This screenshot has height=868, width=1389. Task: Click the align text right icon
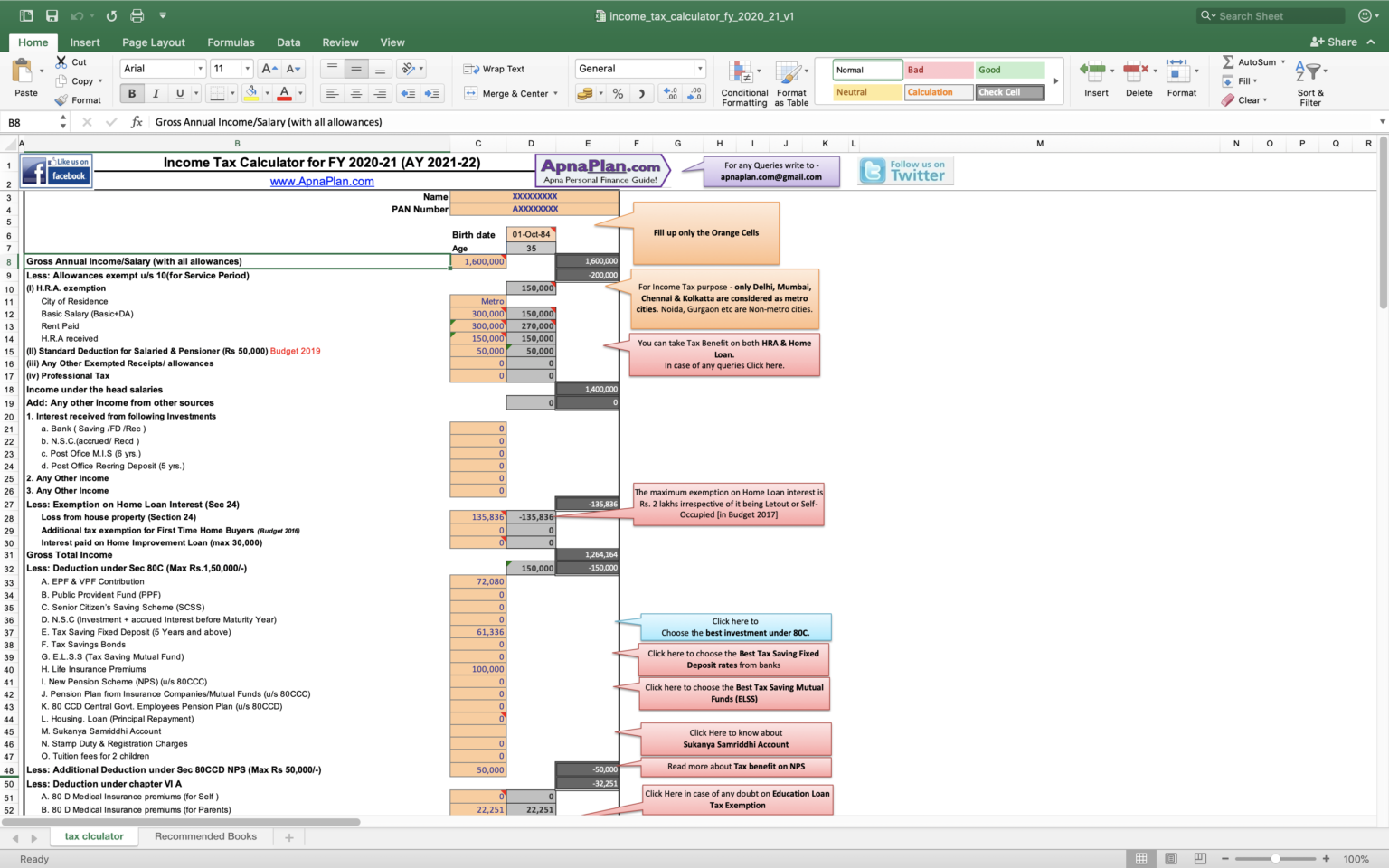(x=380, y=93)
